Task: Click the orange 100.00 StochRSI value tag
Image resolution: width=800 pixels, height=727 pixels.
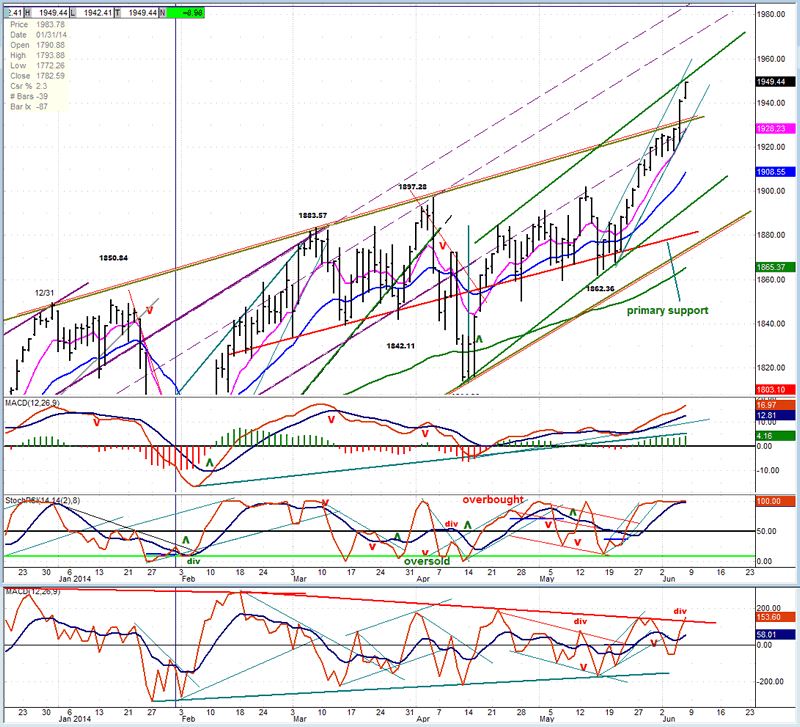Action: click(x=775, y=501)
